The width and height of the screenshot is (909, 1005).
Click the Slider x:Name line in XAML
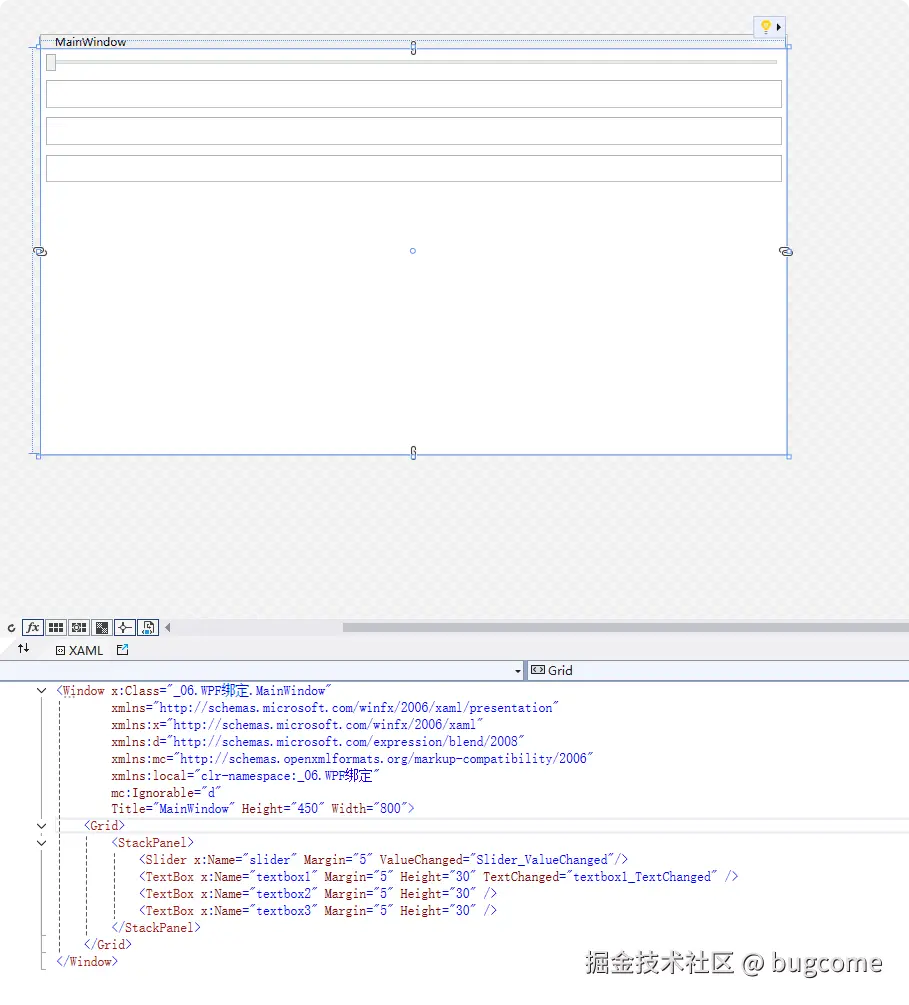[x=383, y=860]
